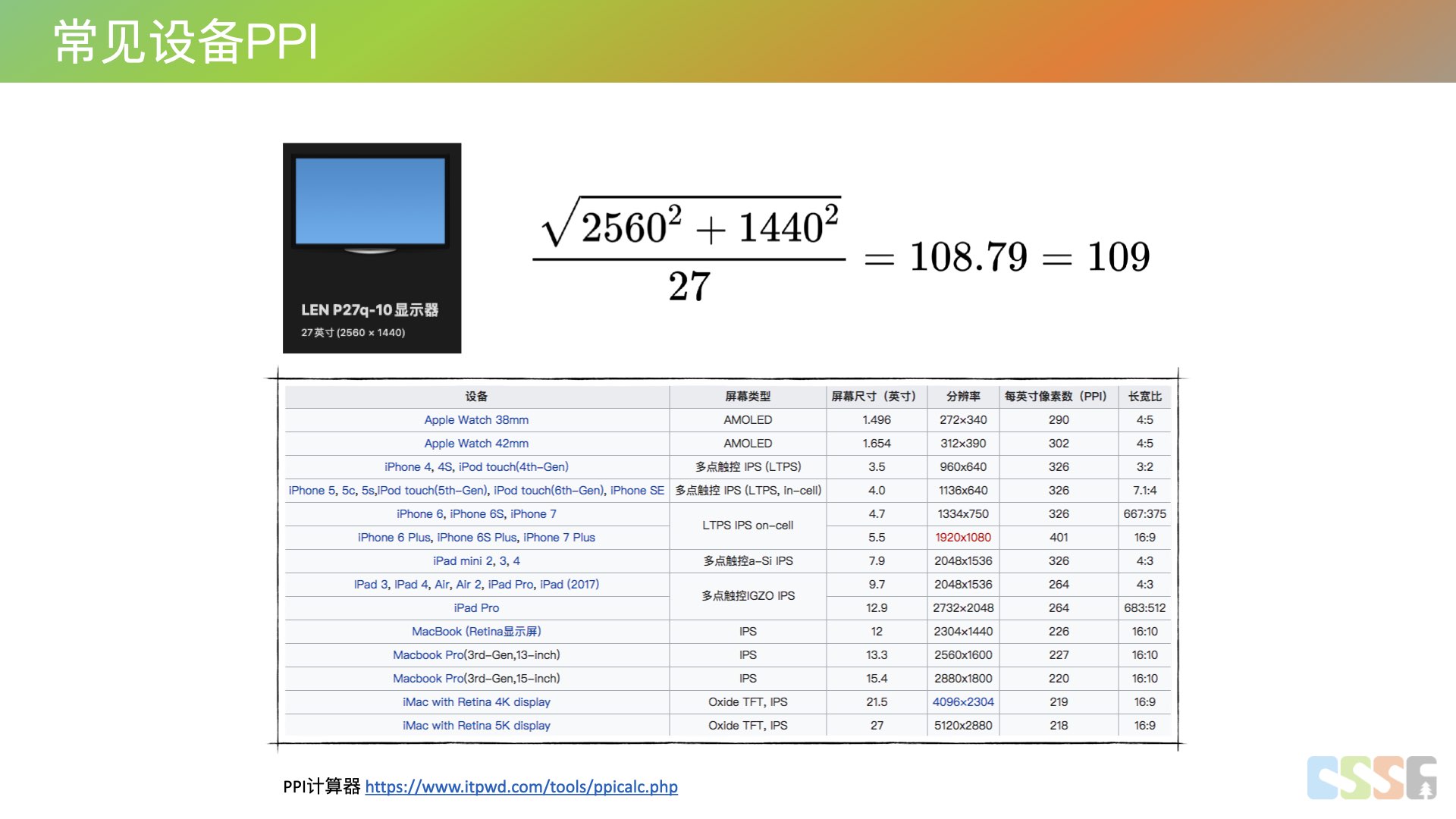Click the Apple Watch 38mm link

tap(476, 420)
